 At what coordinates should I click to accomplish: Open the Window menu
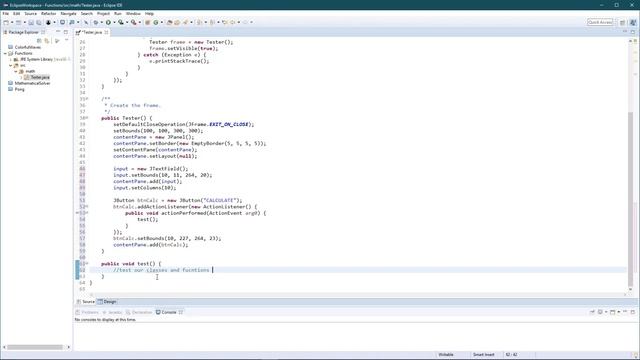coord(133,13)
